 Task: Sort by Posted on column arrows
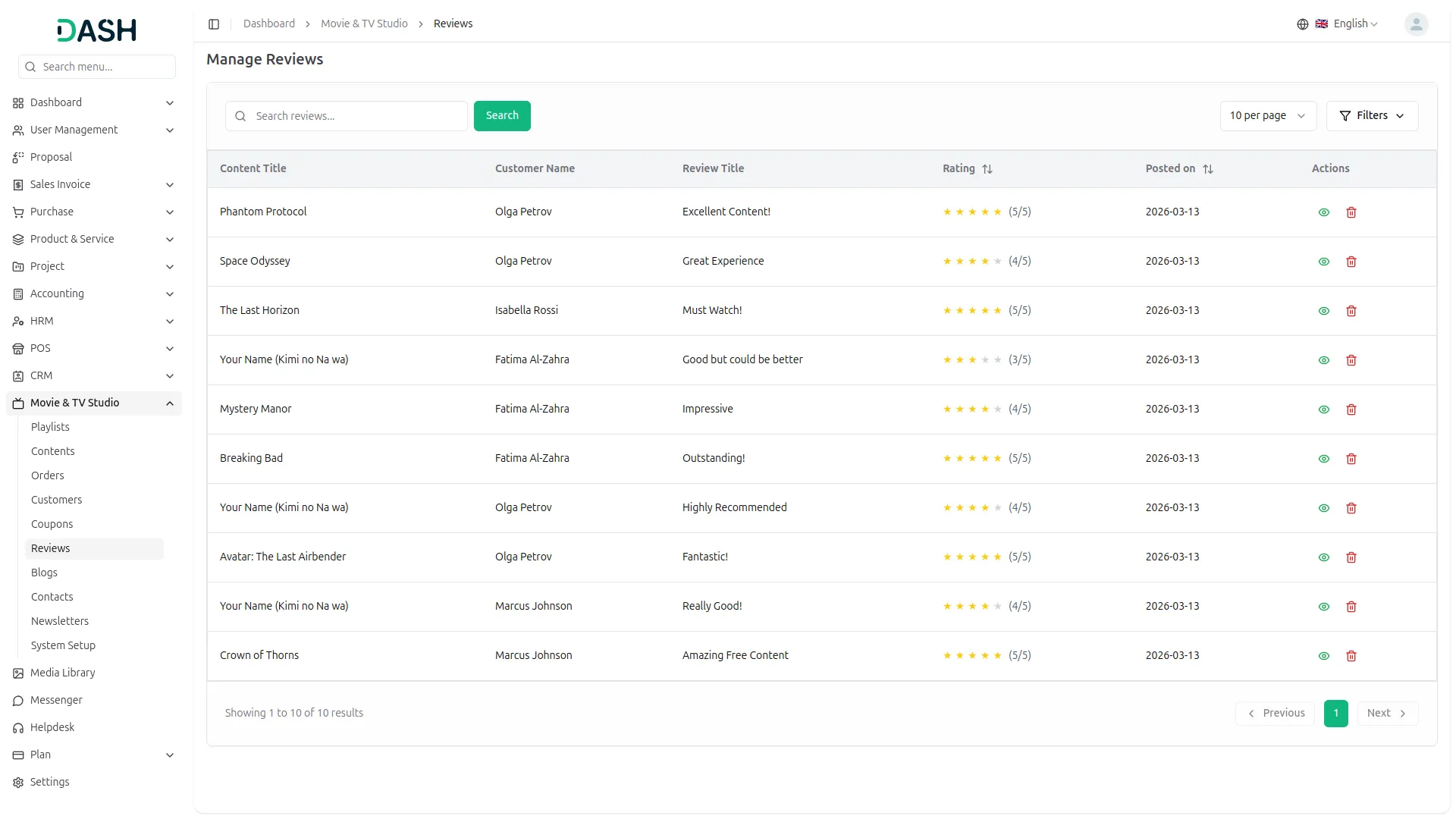pyautogui.click(x=1207, y=169)
